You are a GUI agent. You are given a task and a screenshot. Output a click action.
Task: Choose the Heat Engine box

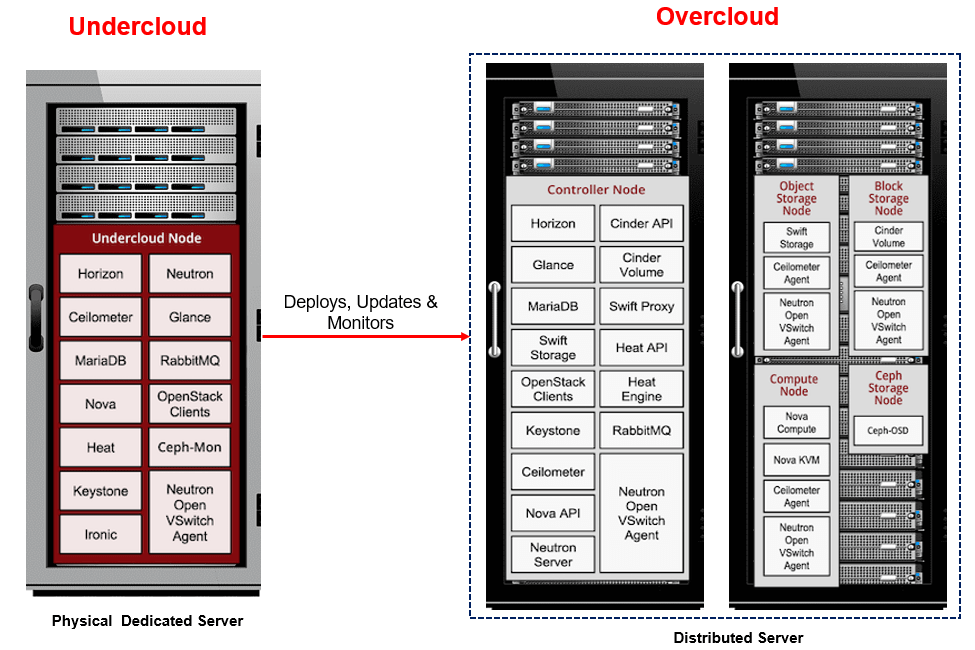pyautogui.click(x=641, y=389)
